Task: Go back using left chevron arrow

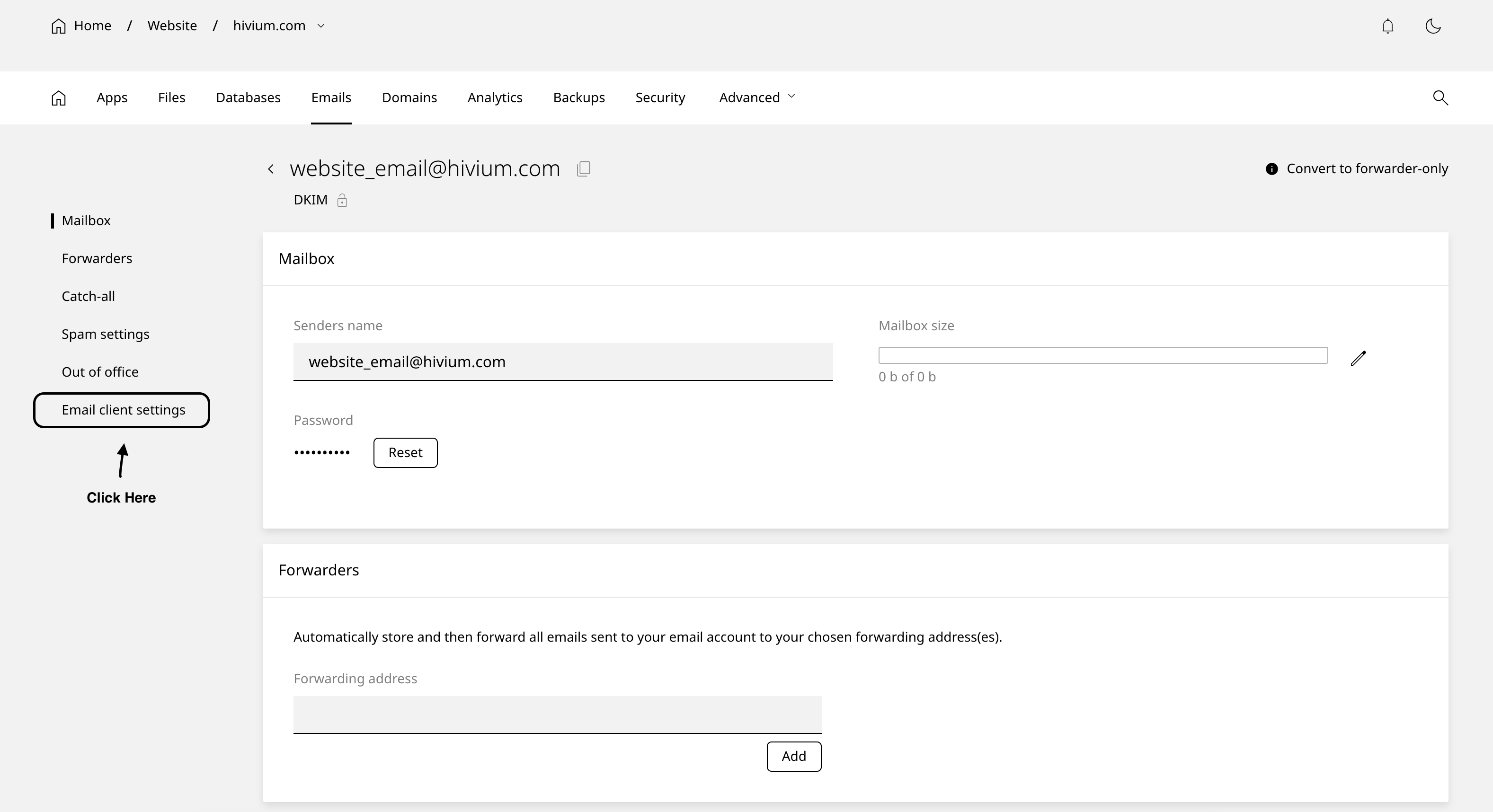Action: [271, 169]
